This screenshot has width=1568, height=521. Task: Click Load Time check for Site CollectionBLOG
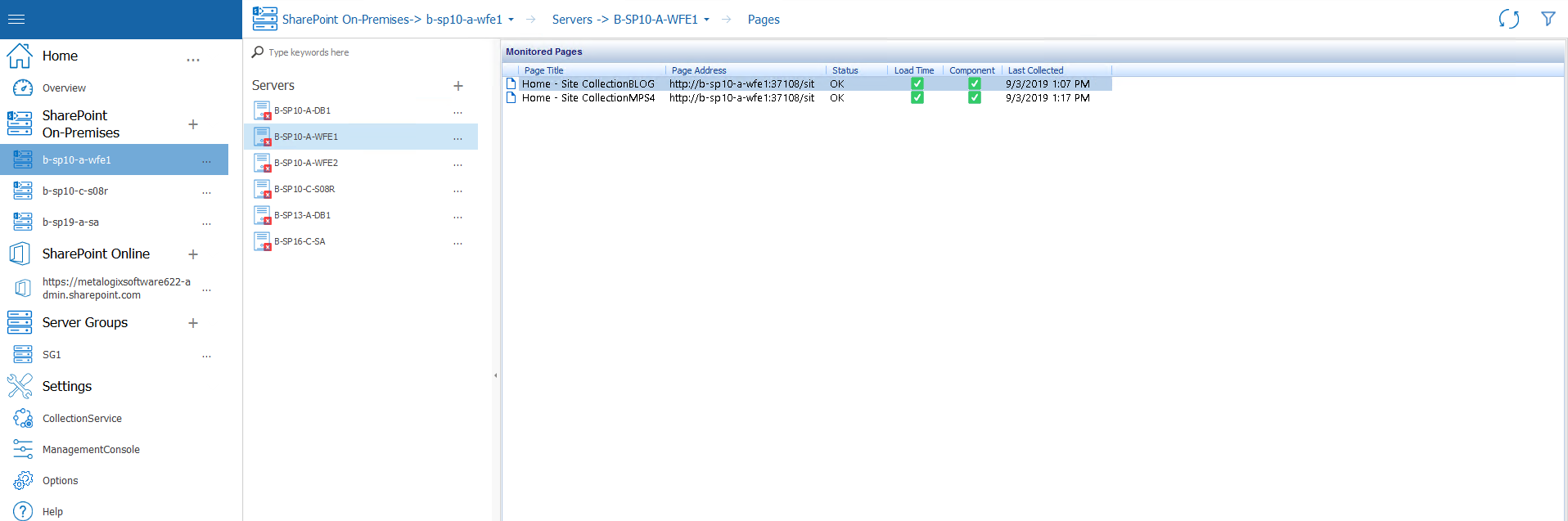click(x=917, y=83)
